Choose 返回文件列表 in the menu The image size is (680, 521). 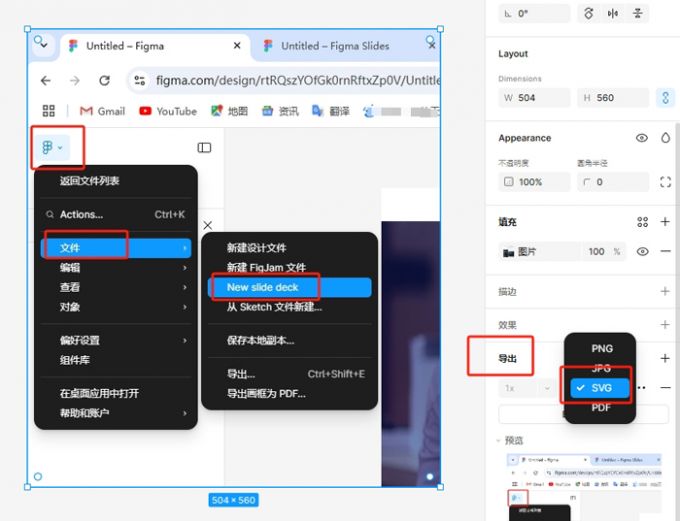click(89, 181)
